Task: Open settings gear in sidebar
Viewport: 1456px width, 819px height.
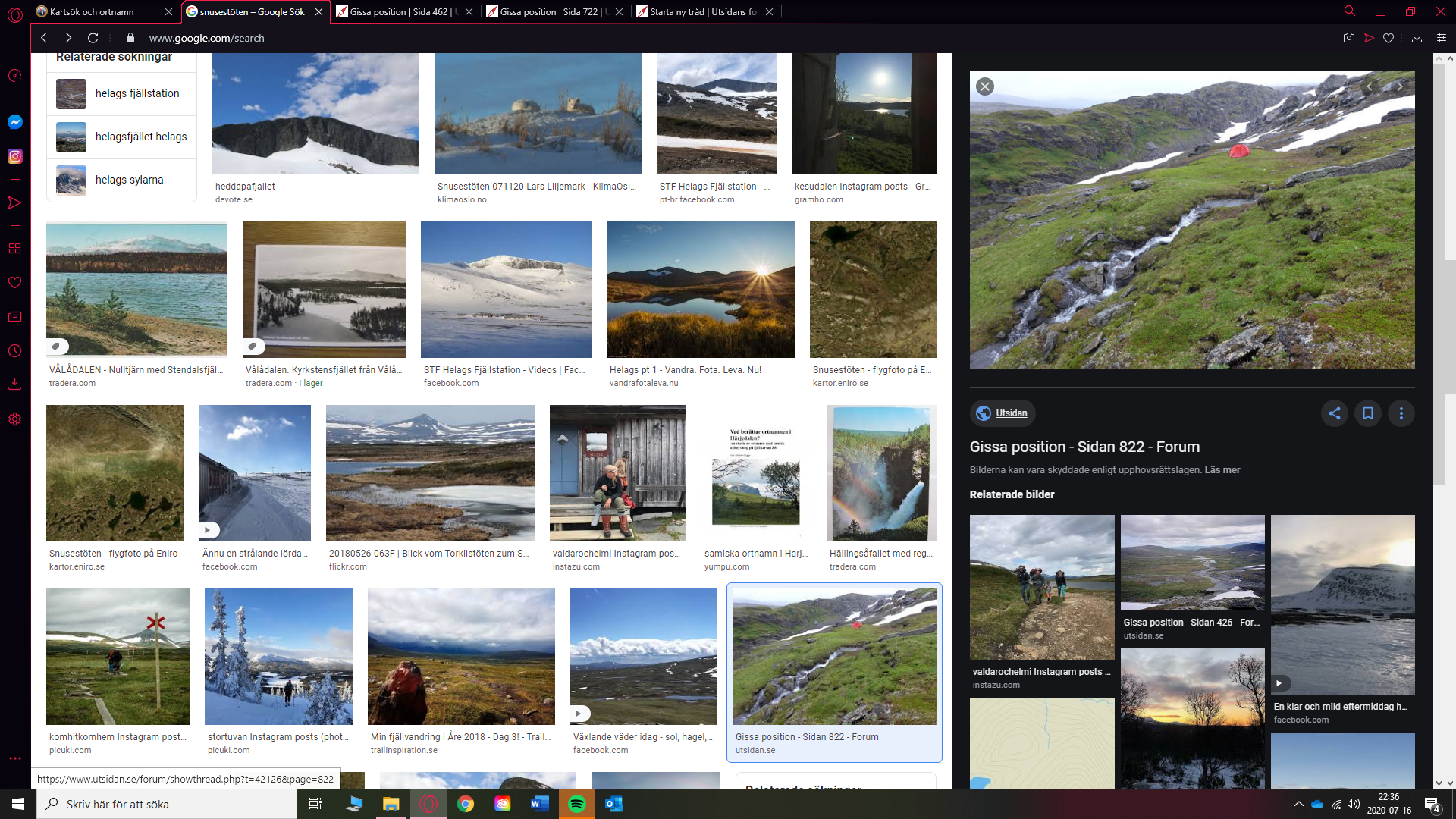Action: click(14, 419)
